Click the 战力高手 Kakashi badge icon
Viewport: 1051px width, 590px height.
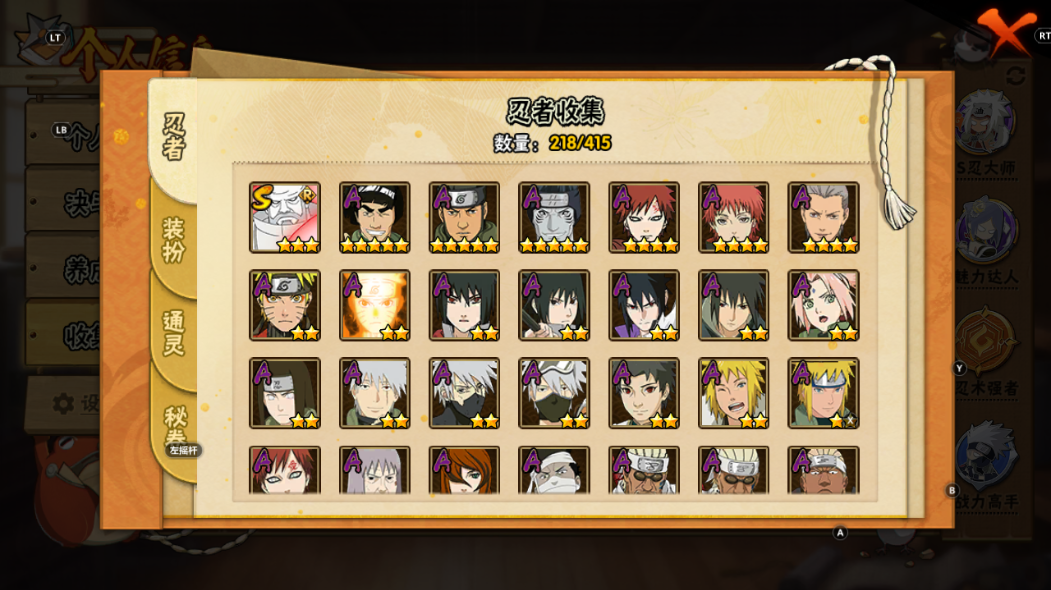tap(985, 455)
